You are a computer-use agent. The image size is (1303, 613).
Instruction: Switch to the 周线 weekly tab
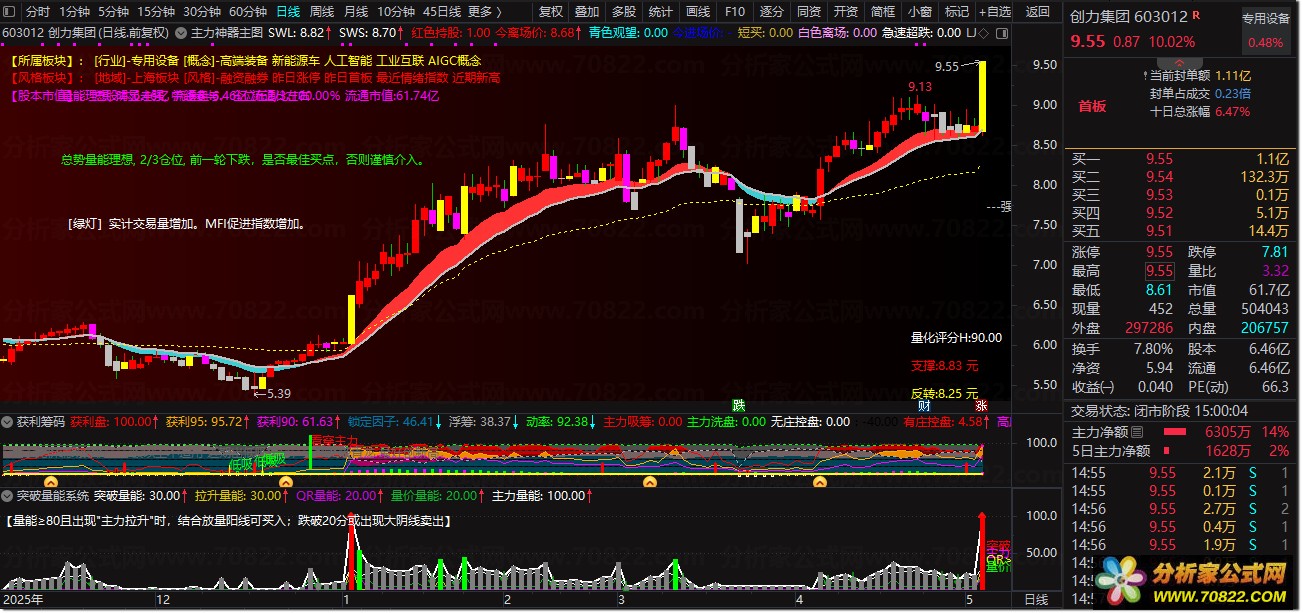321,12
